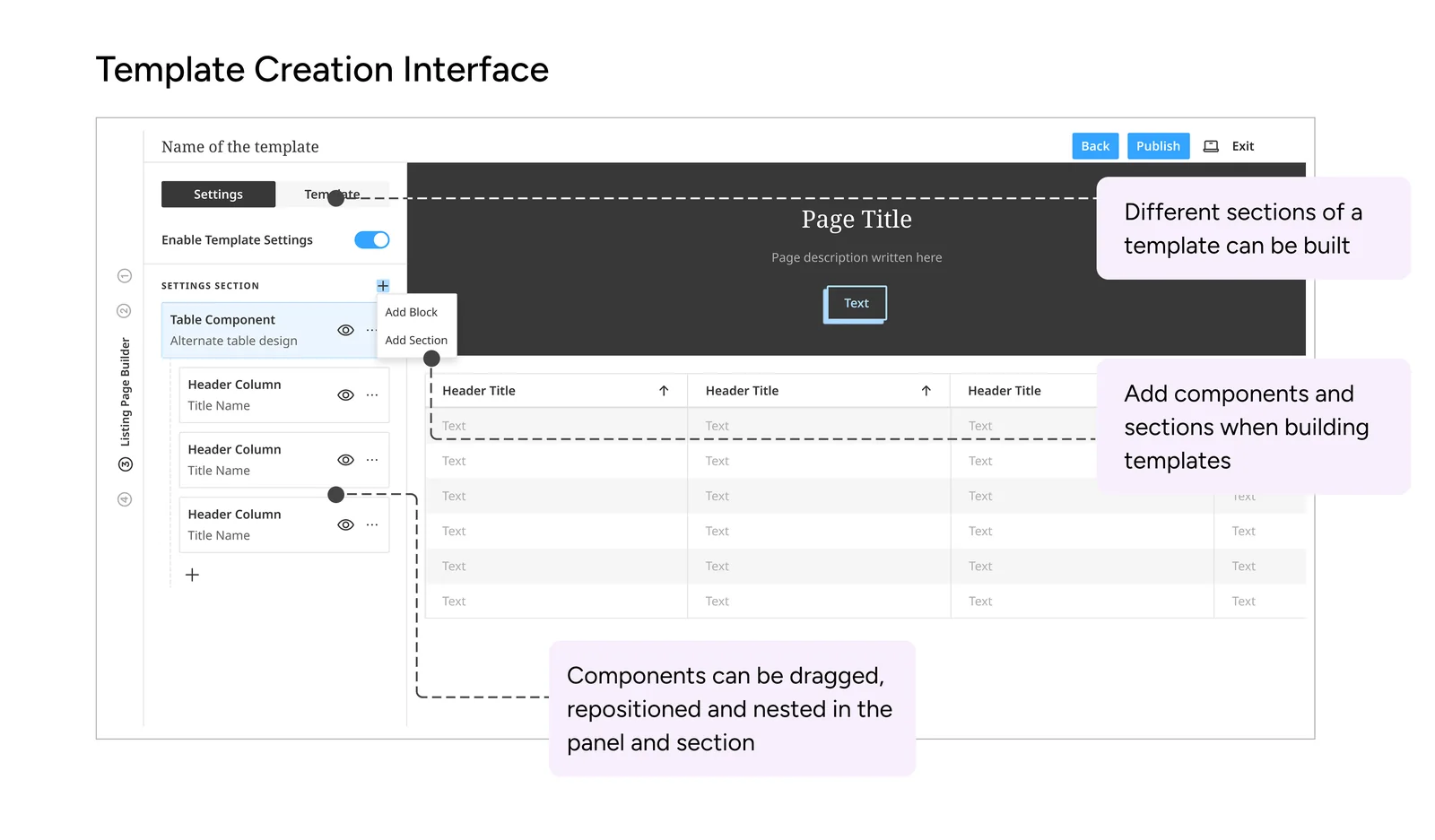Switch to the Template tab
The width and height of the screenshot is (1435, 840).
click(x=332, y=195)
